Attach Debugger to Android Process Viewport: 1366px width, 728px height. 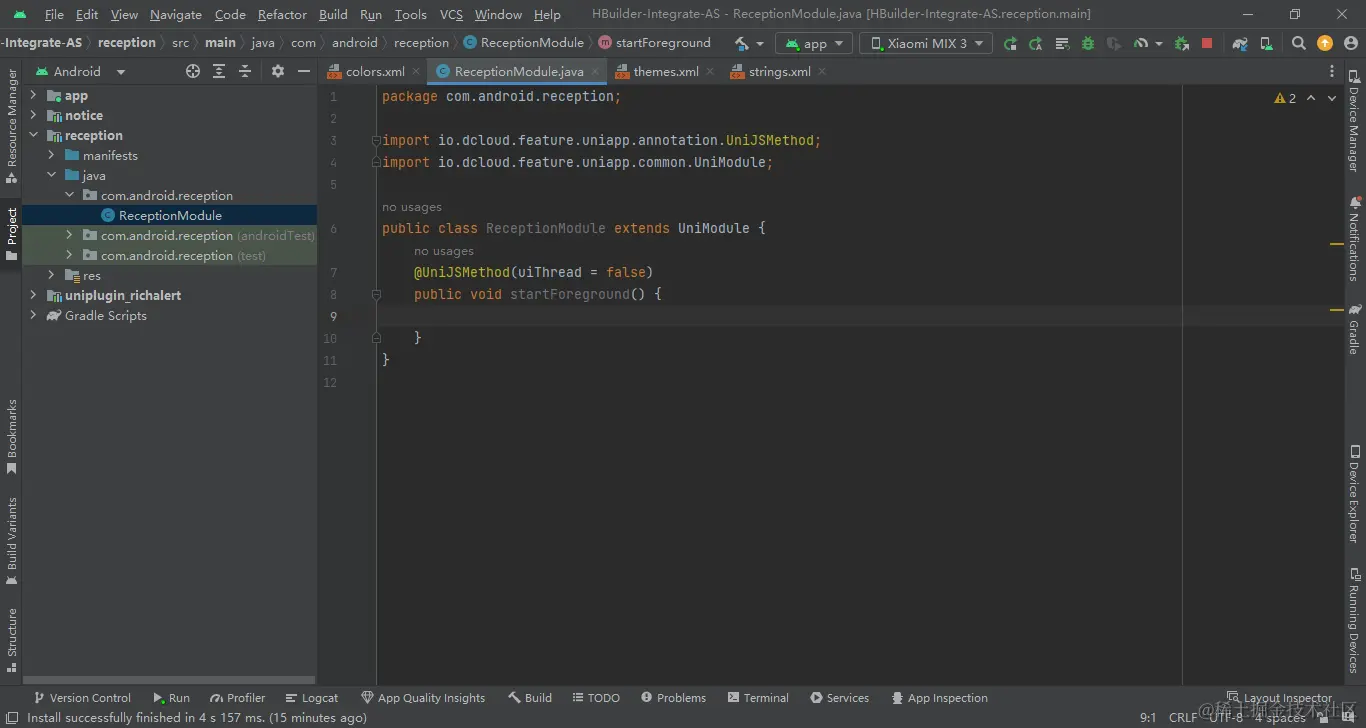(x=1182, y=43)
